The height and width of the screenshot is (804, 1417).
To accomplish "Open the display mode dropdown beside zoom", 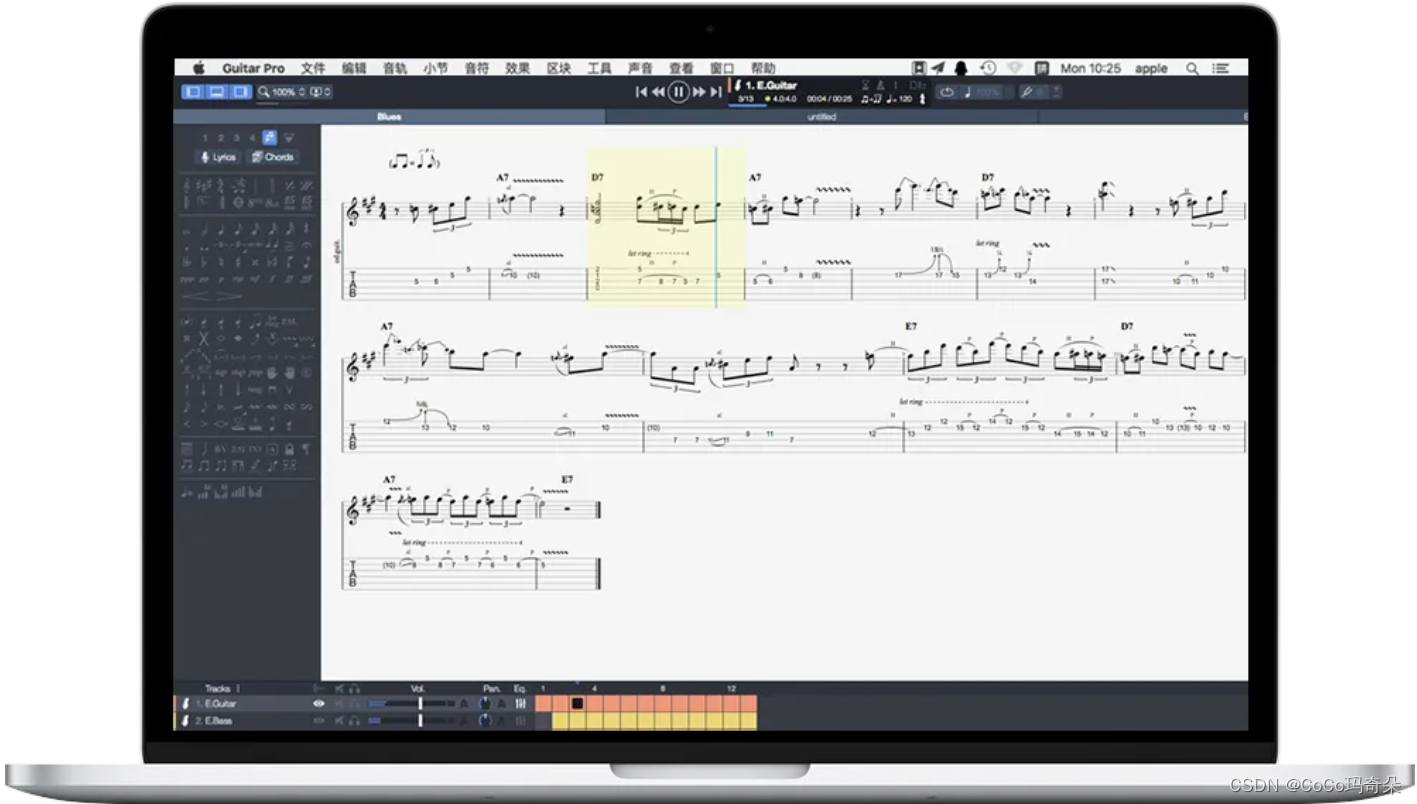I will pos(321,92).
